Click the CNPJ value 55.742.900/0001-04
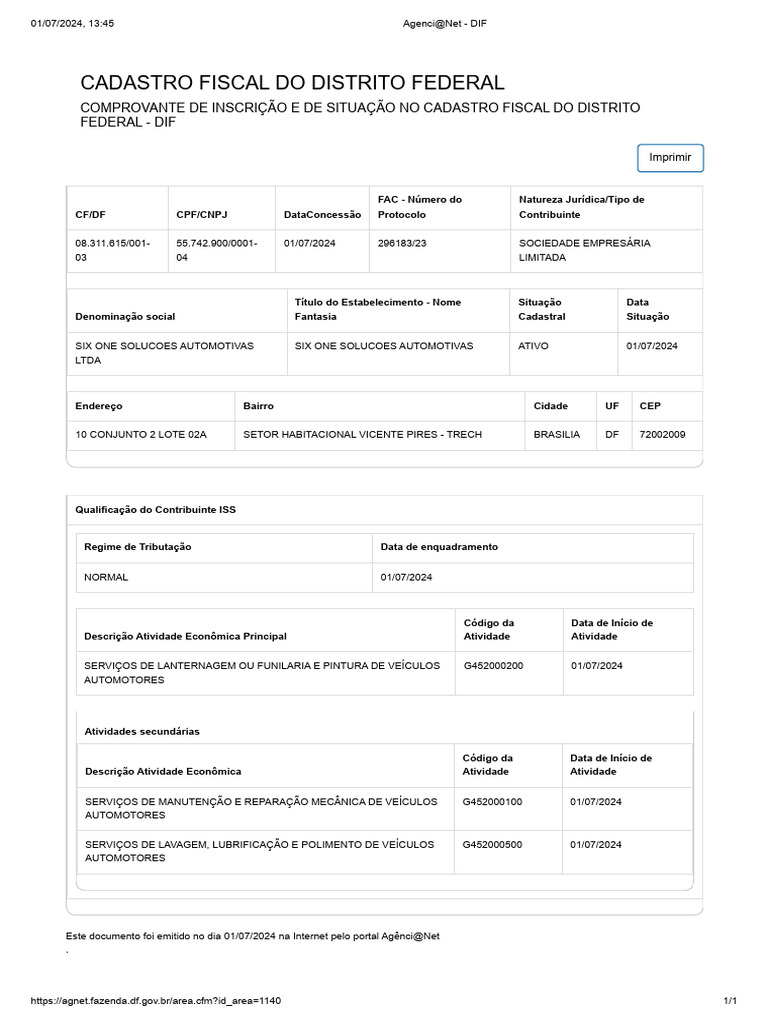 pyautogui.click(x=217, y=250)
